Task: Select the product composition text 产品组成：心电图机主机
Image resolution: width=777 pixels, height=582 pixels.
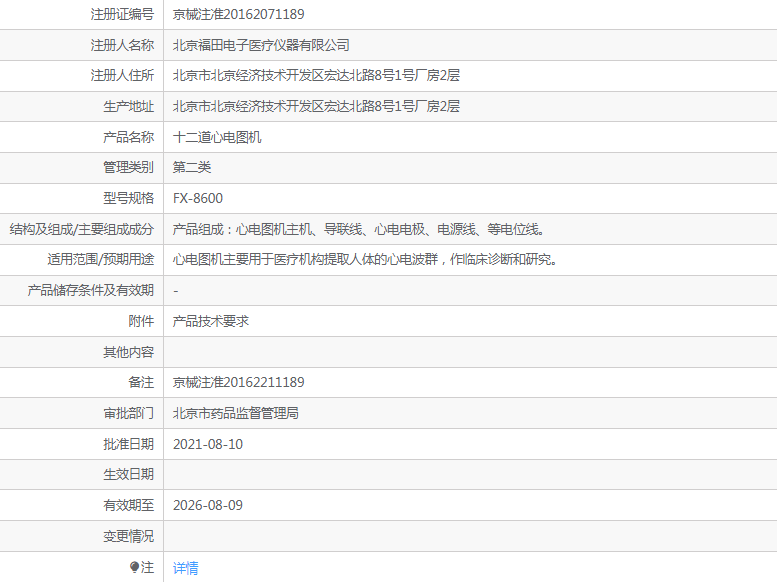Action: [242, 230]
